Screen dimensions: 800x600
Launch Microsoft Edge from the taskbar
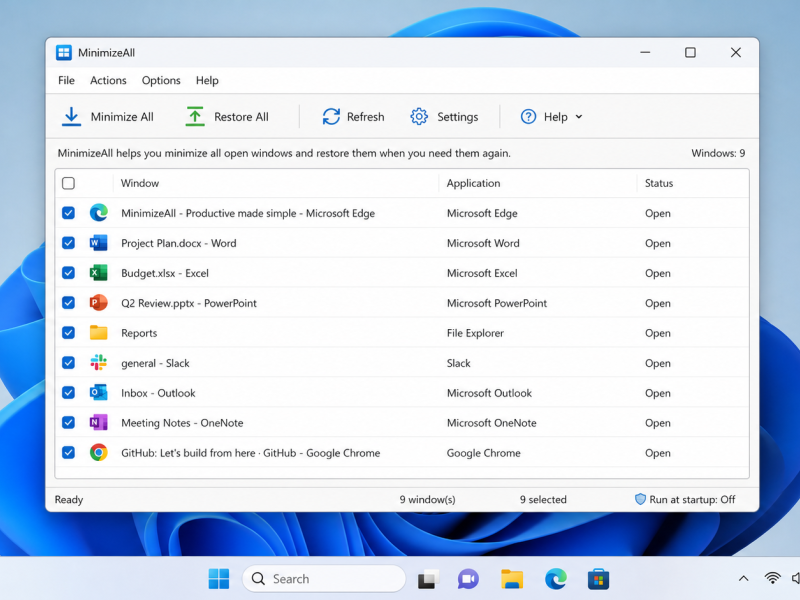[556, 579]
